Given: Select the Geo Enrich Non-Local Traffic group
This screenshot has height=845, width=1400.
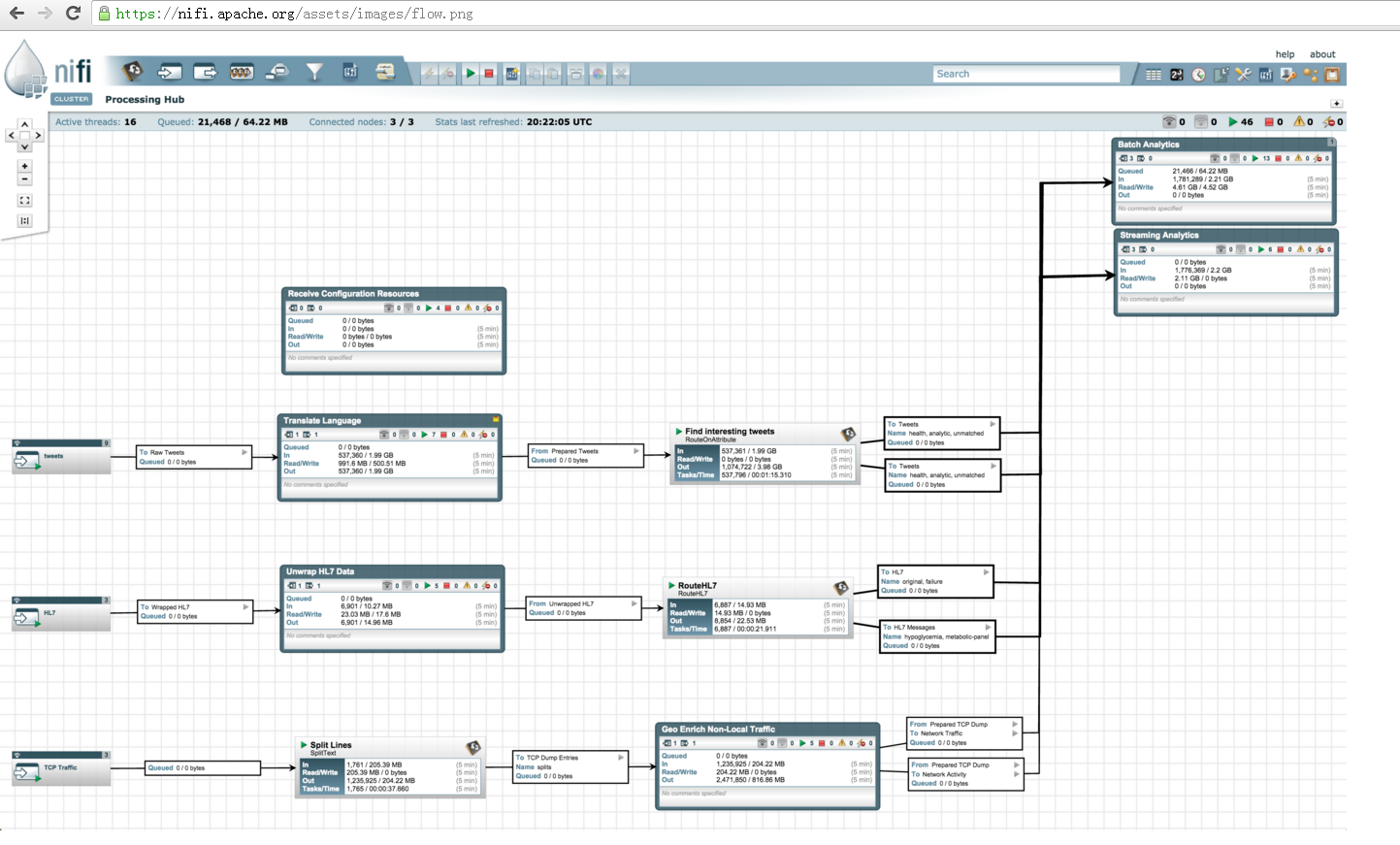Looking at the screenshot, I should point(767,765).
